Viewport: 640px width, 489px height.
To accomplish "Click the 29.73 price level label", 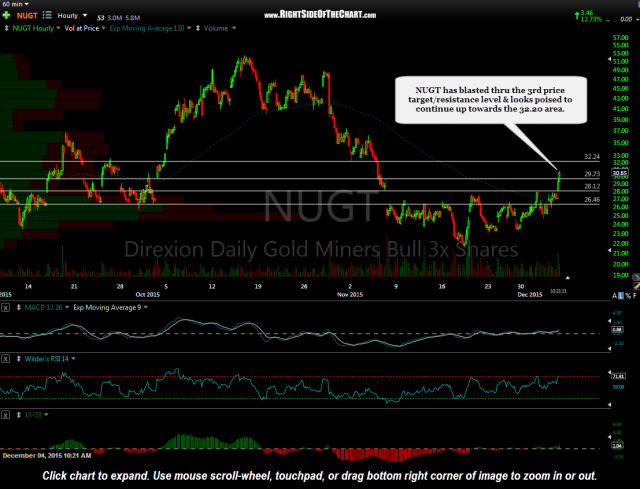I will point(592,174).
